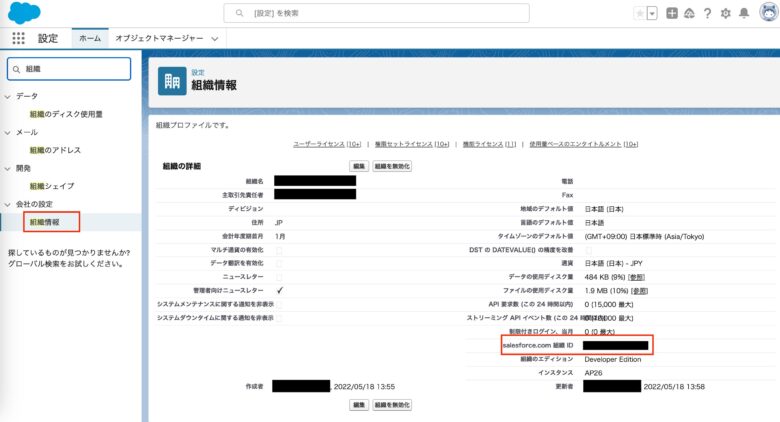780x422 pixels.
Task: Open 組織のアドレス in the sidebar
Action: point(55,150)
